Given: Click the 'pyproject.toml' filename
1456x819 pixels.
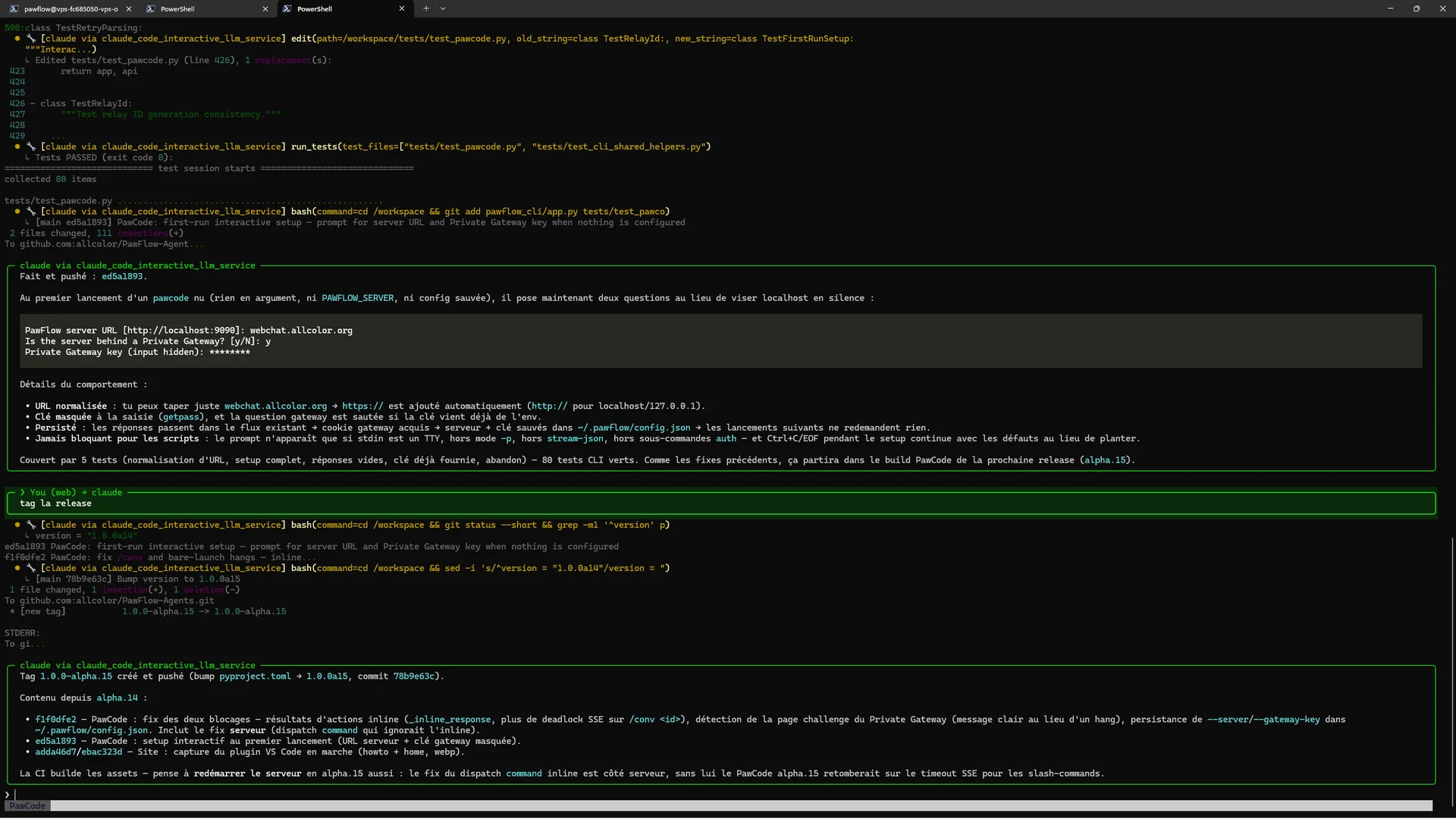Looking at the screenshot, I should 255,676.
